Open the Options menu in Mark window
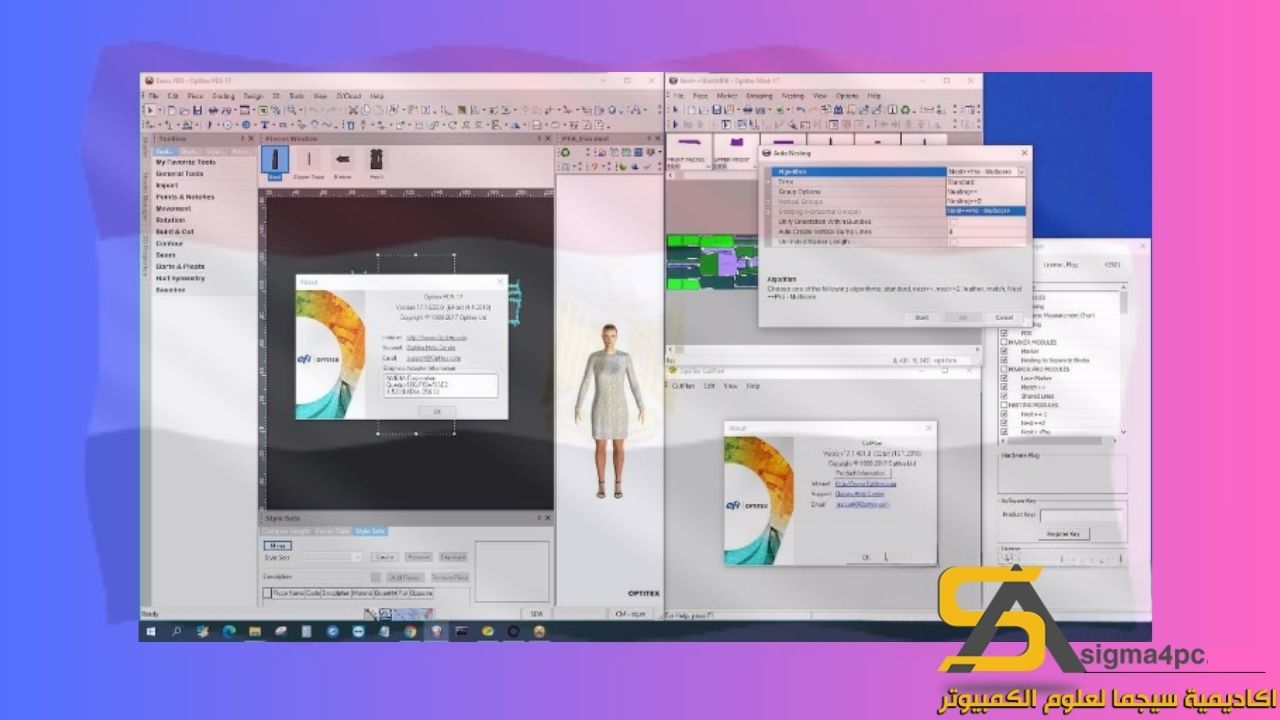The image size is (1280, 720). (x=847, y=96)
